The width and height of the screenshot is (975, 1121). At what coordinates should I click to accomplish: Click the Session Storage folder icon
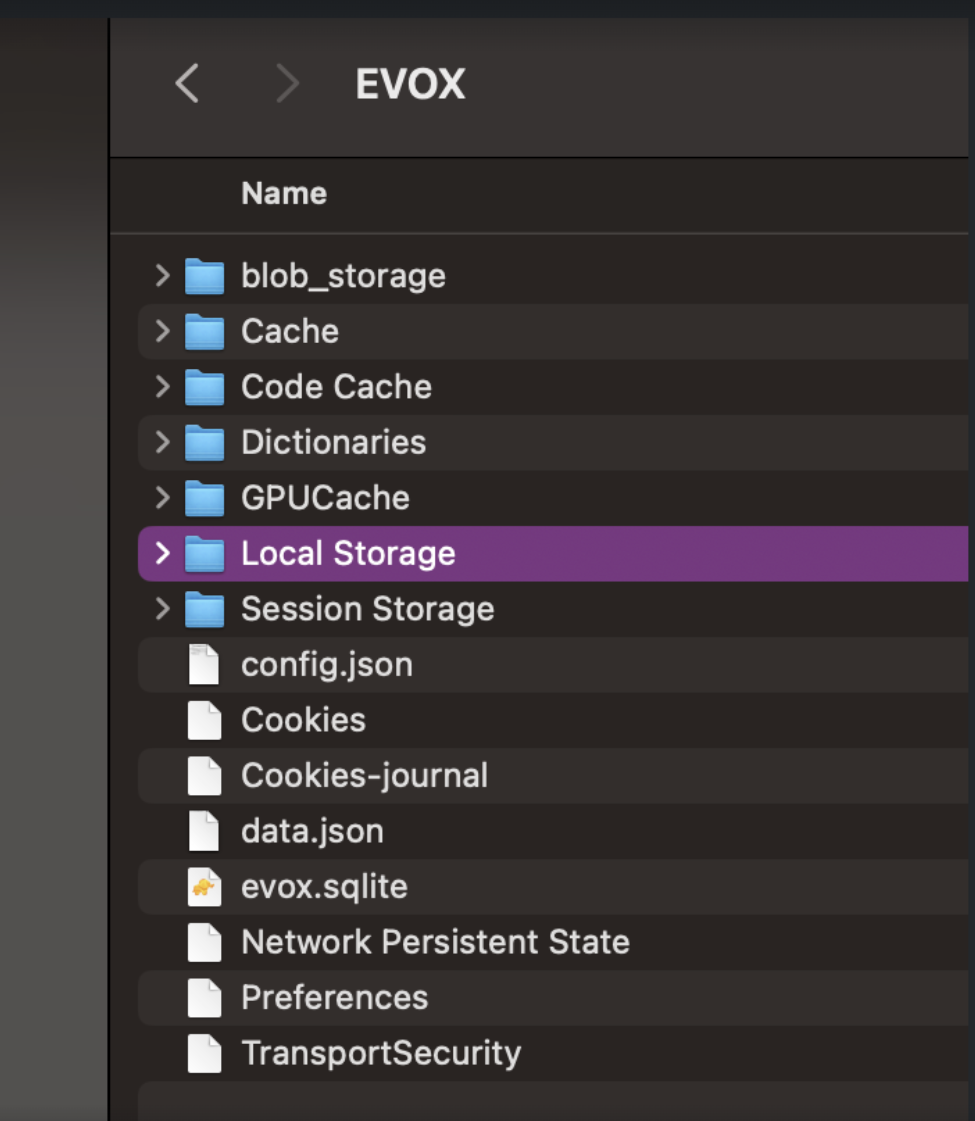tap(205, 609)
